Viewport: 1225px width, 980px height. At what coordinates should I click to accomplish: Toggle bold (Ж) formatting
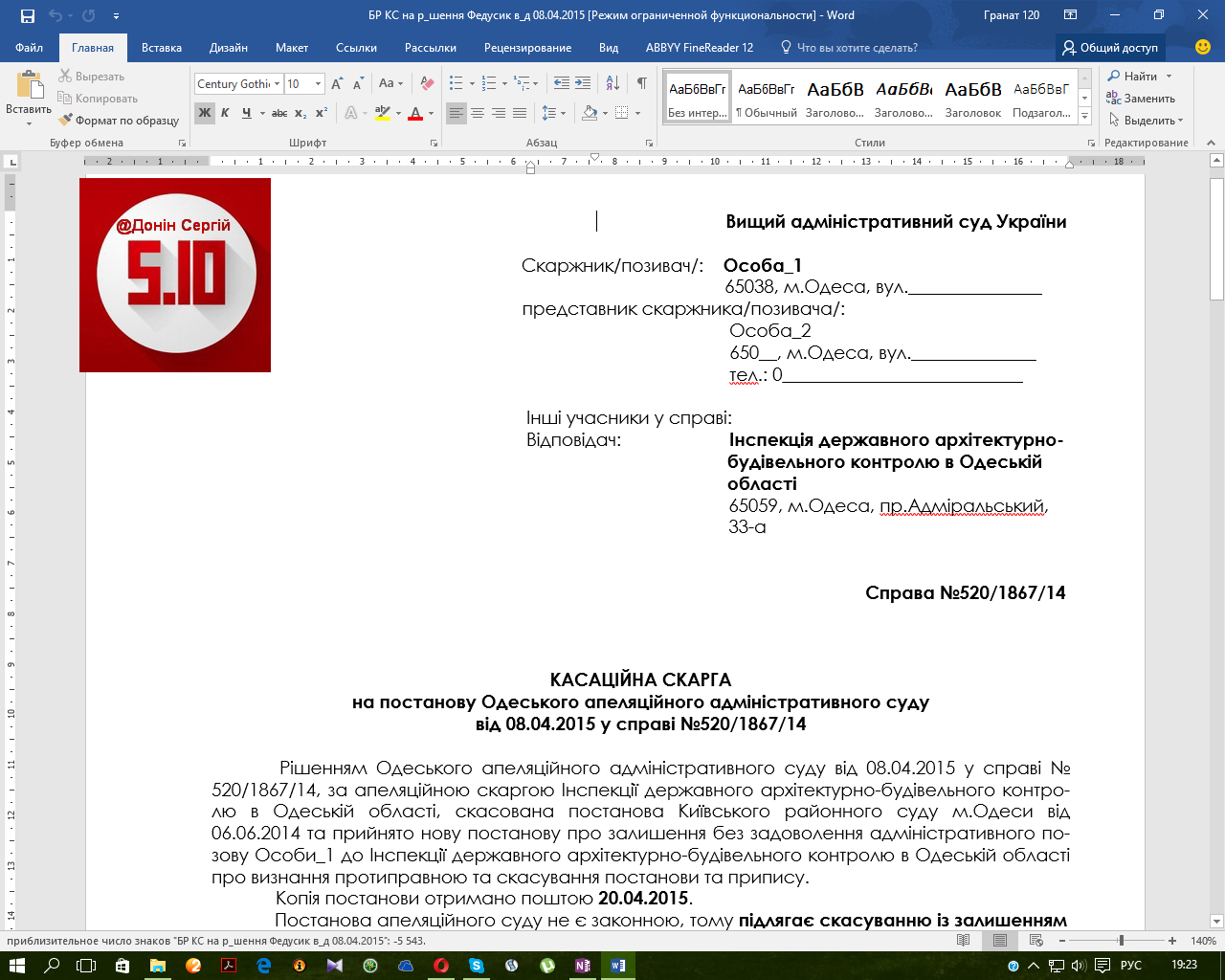tap(205, 113)
